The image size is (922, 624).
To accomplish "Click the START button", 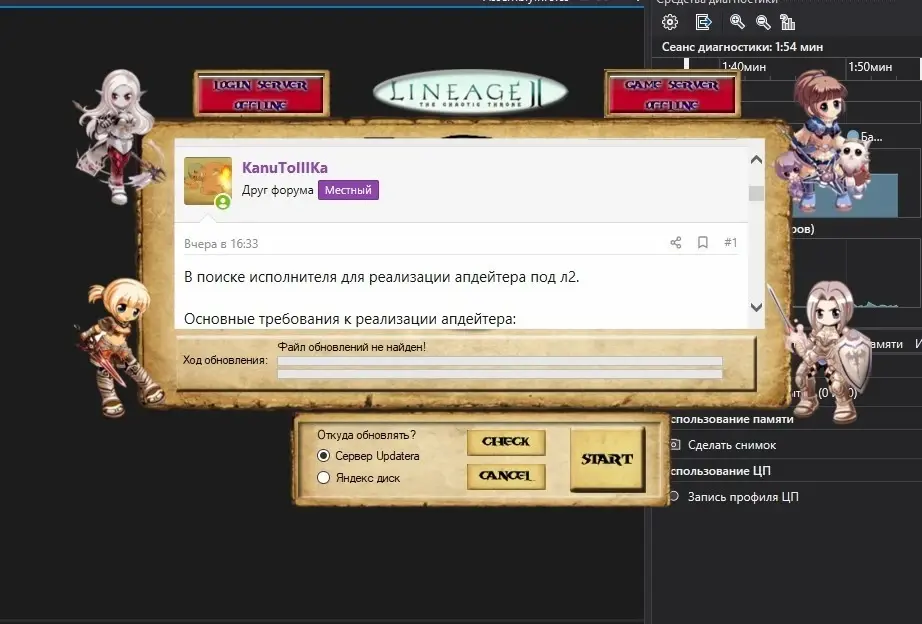I will 607,459.
